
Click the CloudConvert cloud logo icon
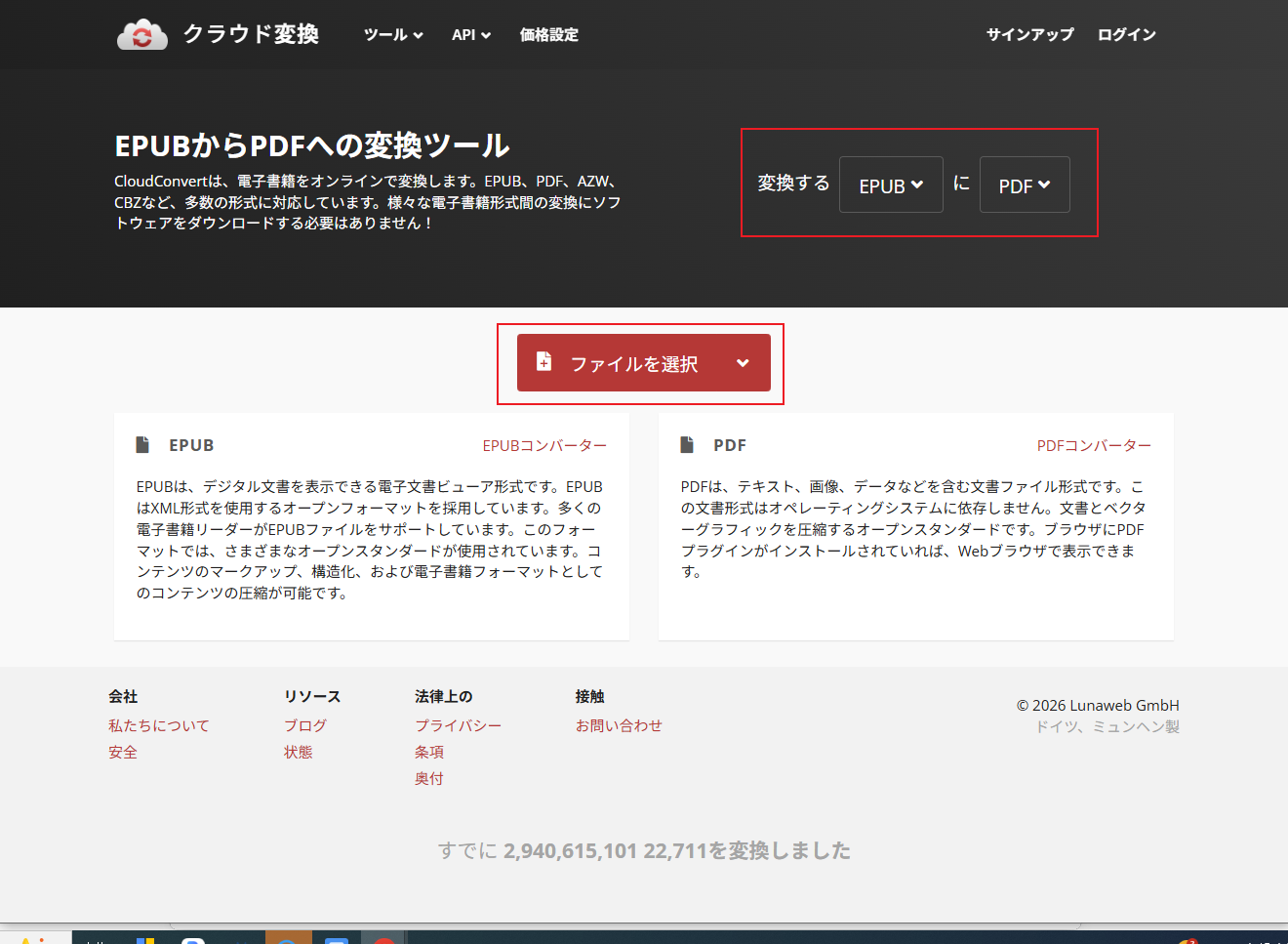click(142, 34)
